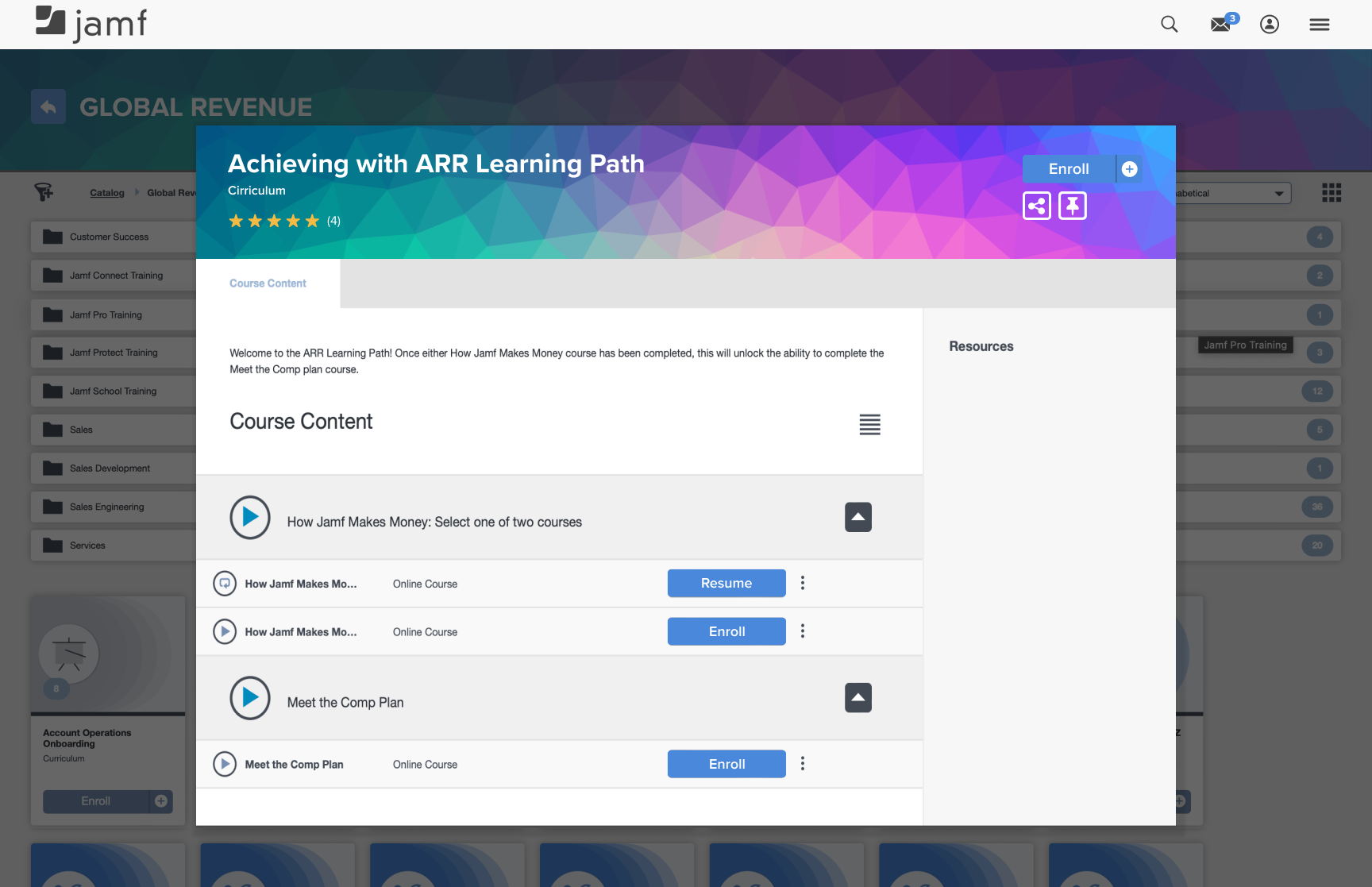Click the Achieving with ARR Learning Path title
The height and width of the screenshot is (887, 1372).
(x=436, y=164)
